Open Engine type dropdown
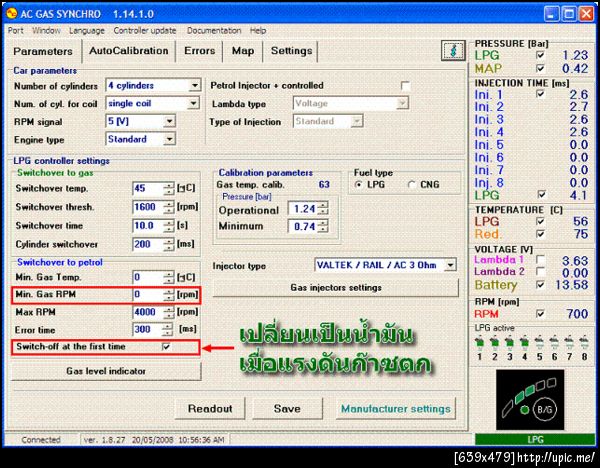The width and height of the screenshot is (600, 468). [x=169, y=139]
